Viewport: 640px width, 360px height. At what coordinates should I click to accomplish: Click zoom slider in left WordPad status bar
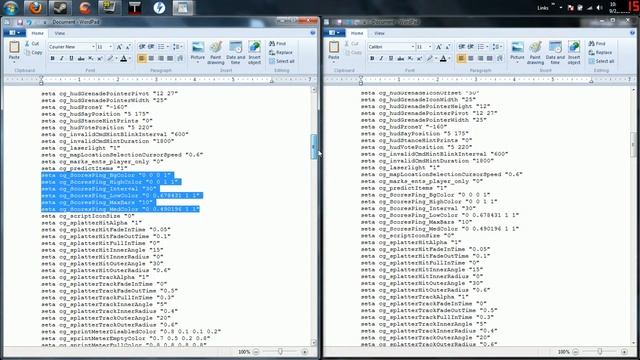click(280, 351)
